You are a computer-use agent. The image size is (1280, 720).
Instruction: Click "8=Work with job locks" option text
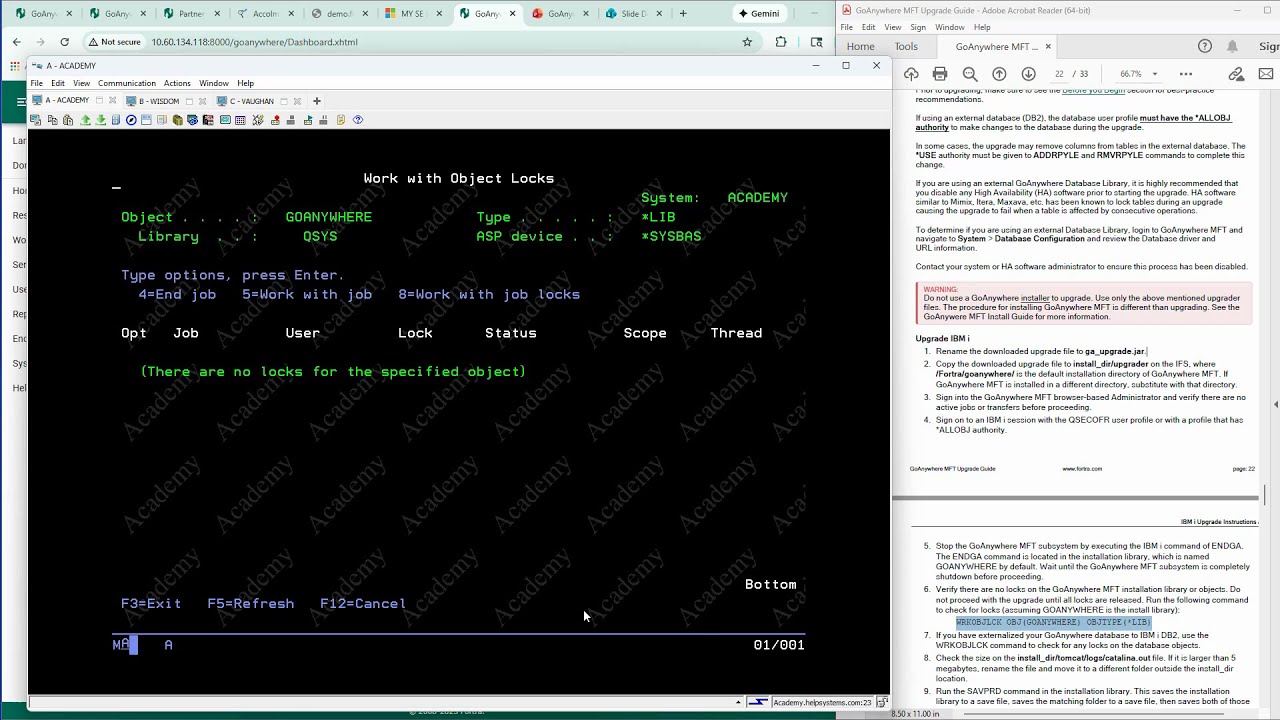(489, 294)
